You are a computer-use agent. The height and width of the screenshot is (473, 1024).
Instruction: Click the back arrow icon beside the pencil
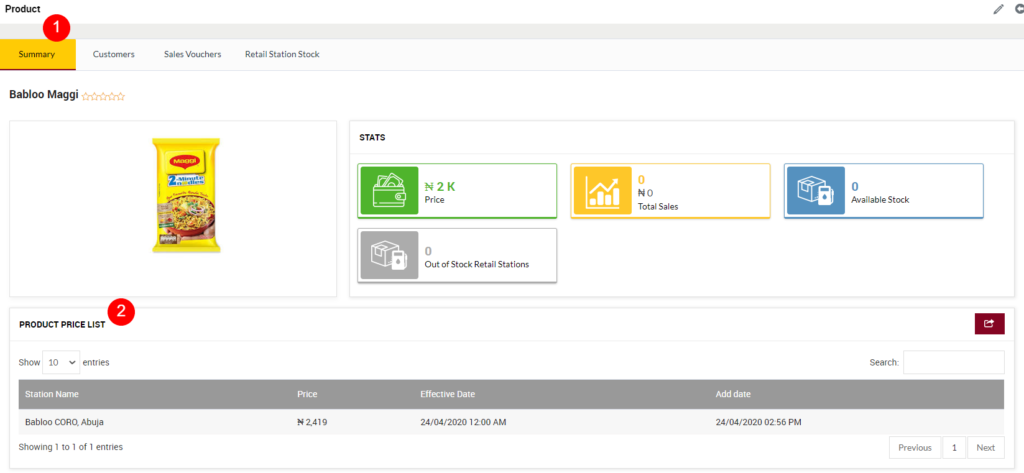[1019, 9]
